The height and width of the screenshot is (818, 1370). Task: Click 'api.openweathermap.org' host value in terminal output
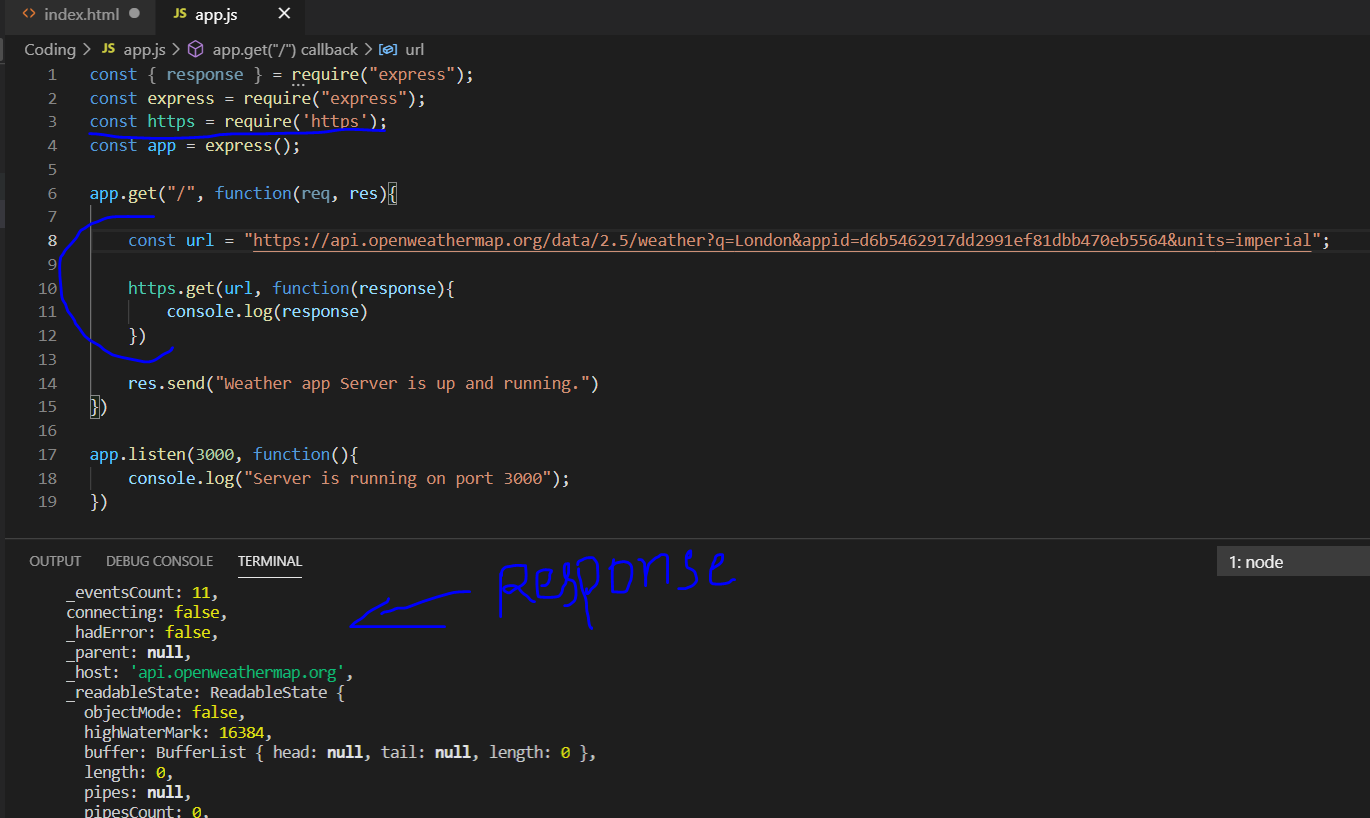pyautogui.click(x=236, y=672)
